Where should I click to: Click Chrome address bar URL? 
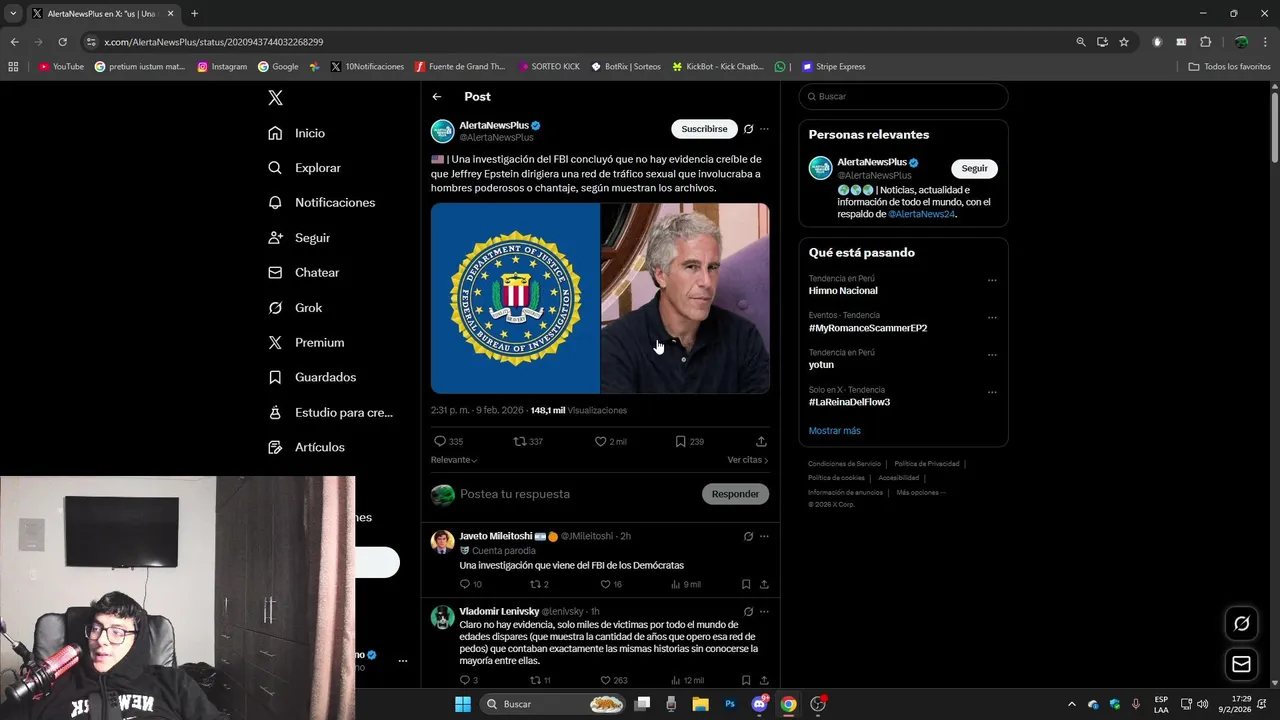click(213, 42)
